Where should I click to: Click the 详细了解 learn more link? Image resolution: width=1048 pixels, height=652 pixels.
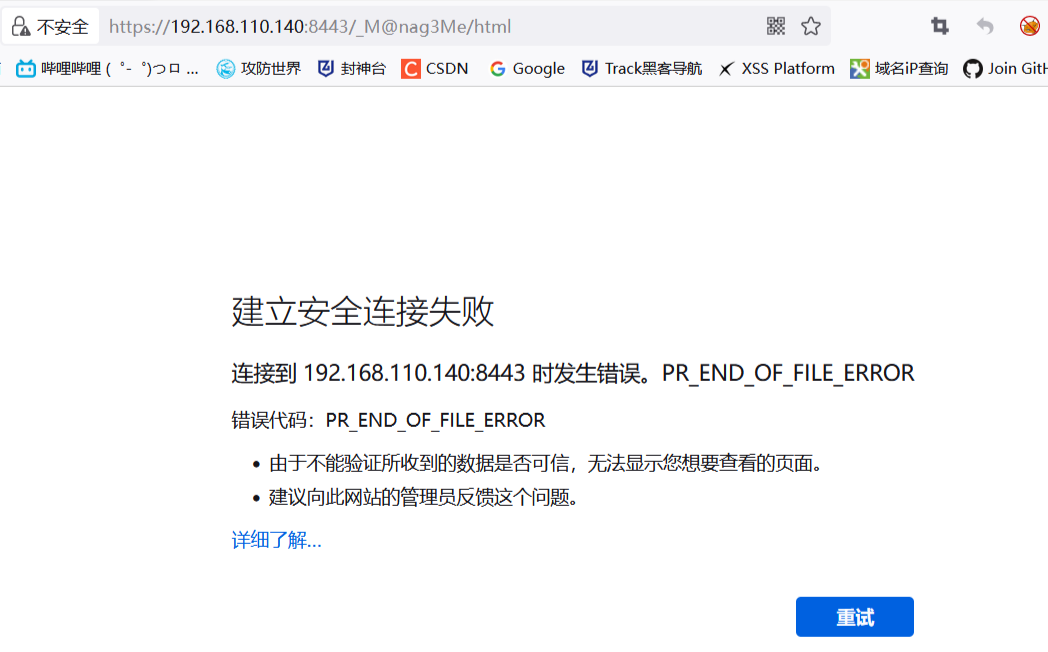(276, 540)
